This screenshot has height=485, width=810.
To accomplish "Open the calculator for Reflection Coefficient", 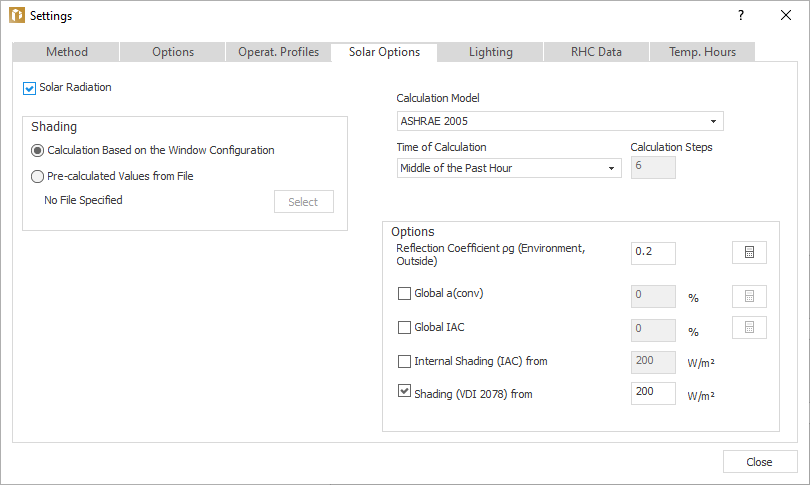I will [749, 253].
